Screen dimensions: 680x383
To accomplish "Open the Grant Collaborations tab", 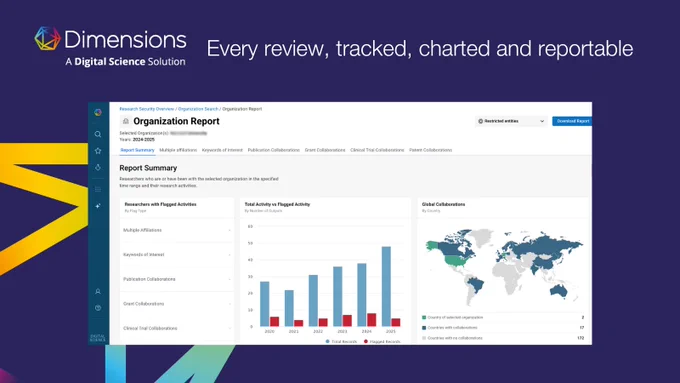I will [325, 150].
